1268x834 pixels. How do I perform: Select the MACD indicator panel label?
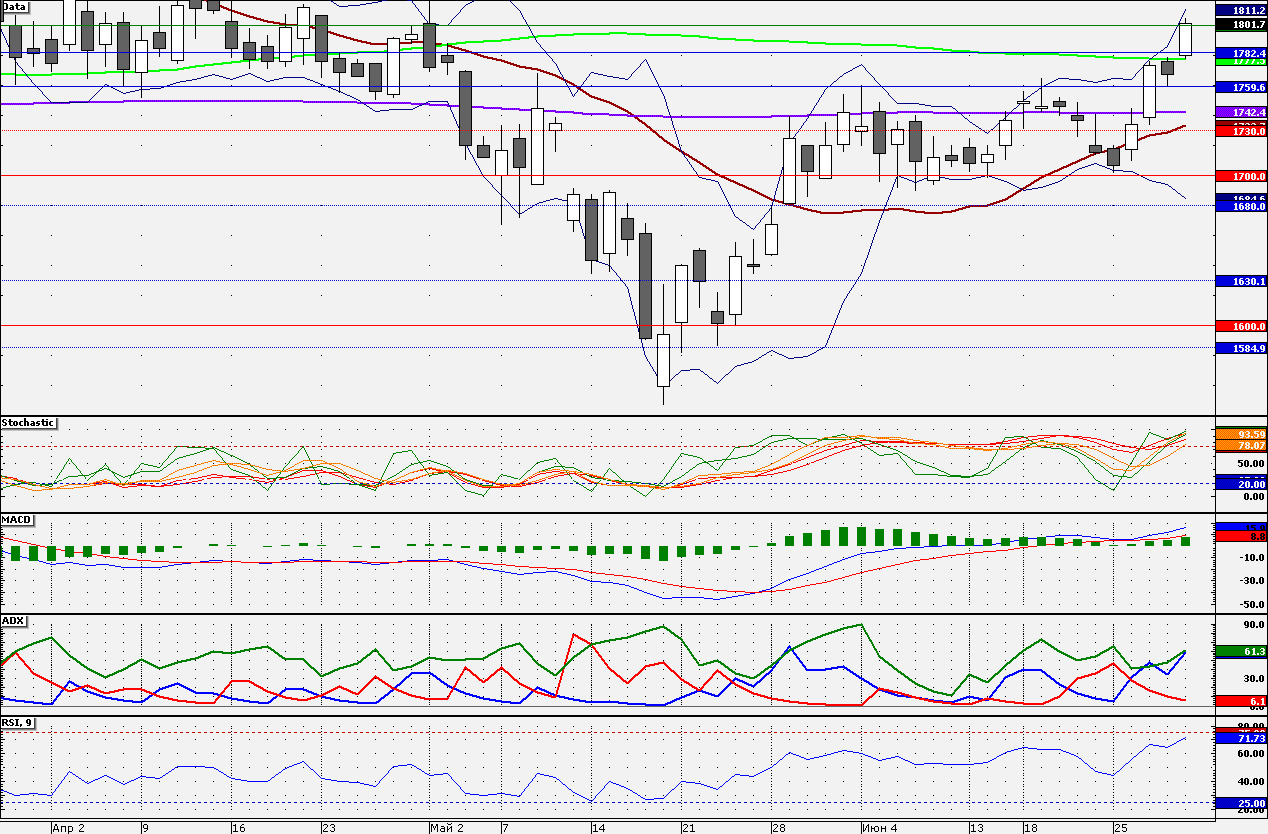tap(15, 520)
